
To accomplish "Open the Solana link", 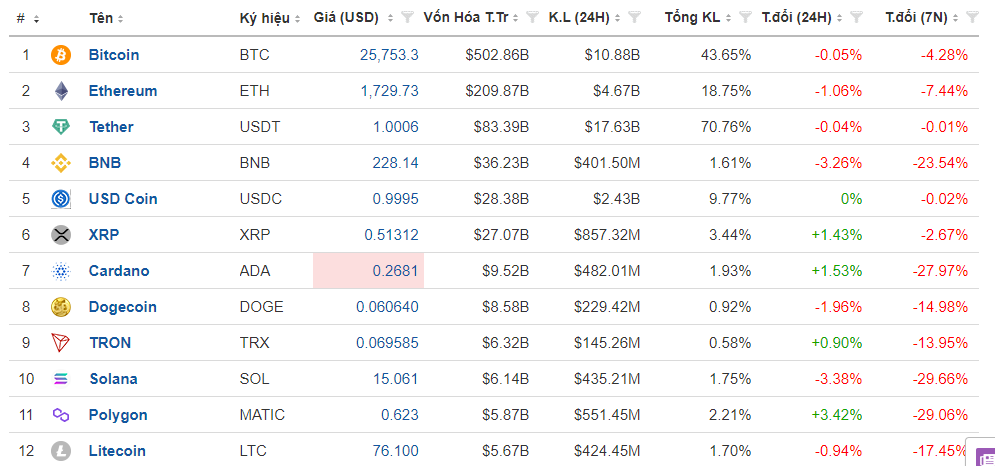I will coord(114,379).
